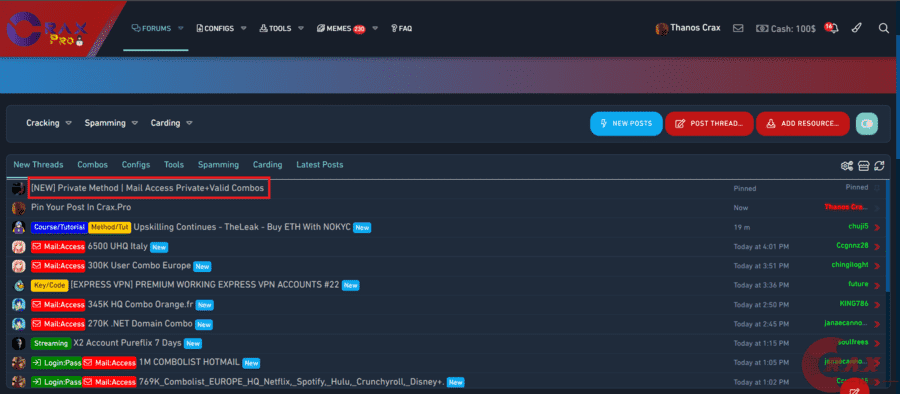Click avatar beside Upskilling Continues thread
This screenshot has width=900, height=394.
18,227
